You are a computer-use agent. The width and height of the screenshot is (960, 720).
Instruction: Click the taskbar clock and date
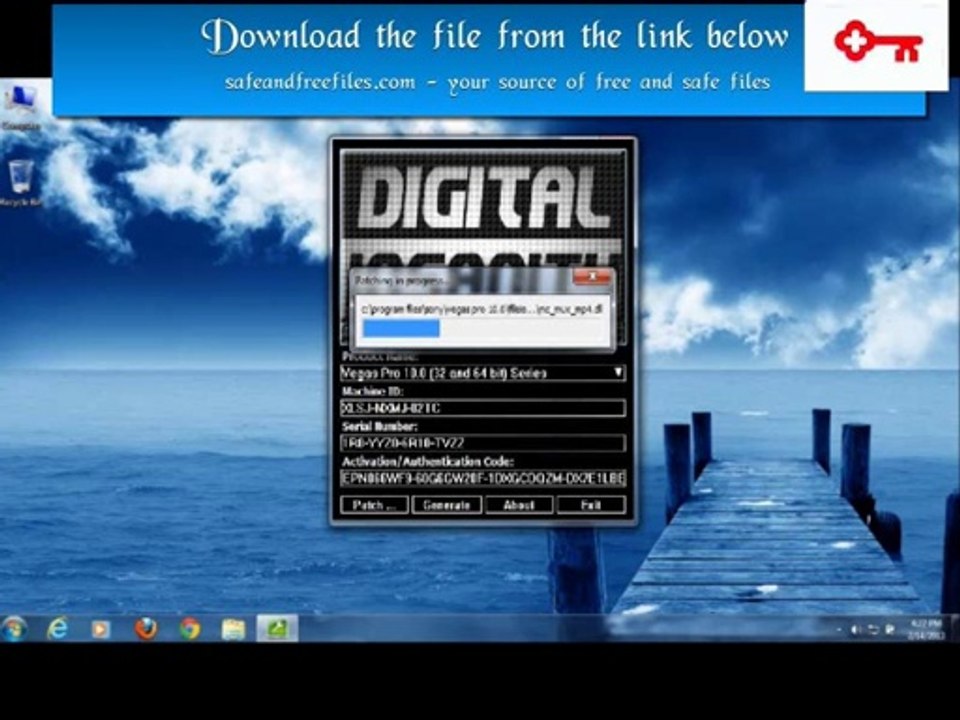(x=925, y=629)
